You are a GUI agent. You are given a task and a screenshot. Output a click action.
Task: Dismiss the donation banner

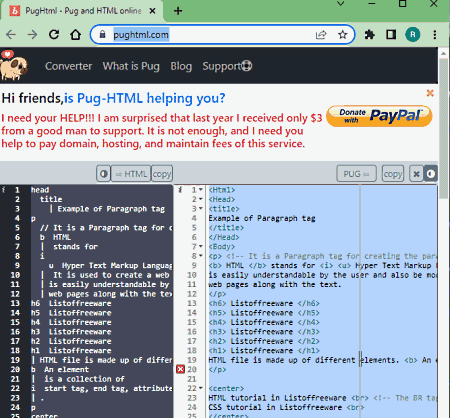tap(430, 93)
